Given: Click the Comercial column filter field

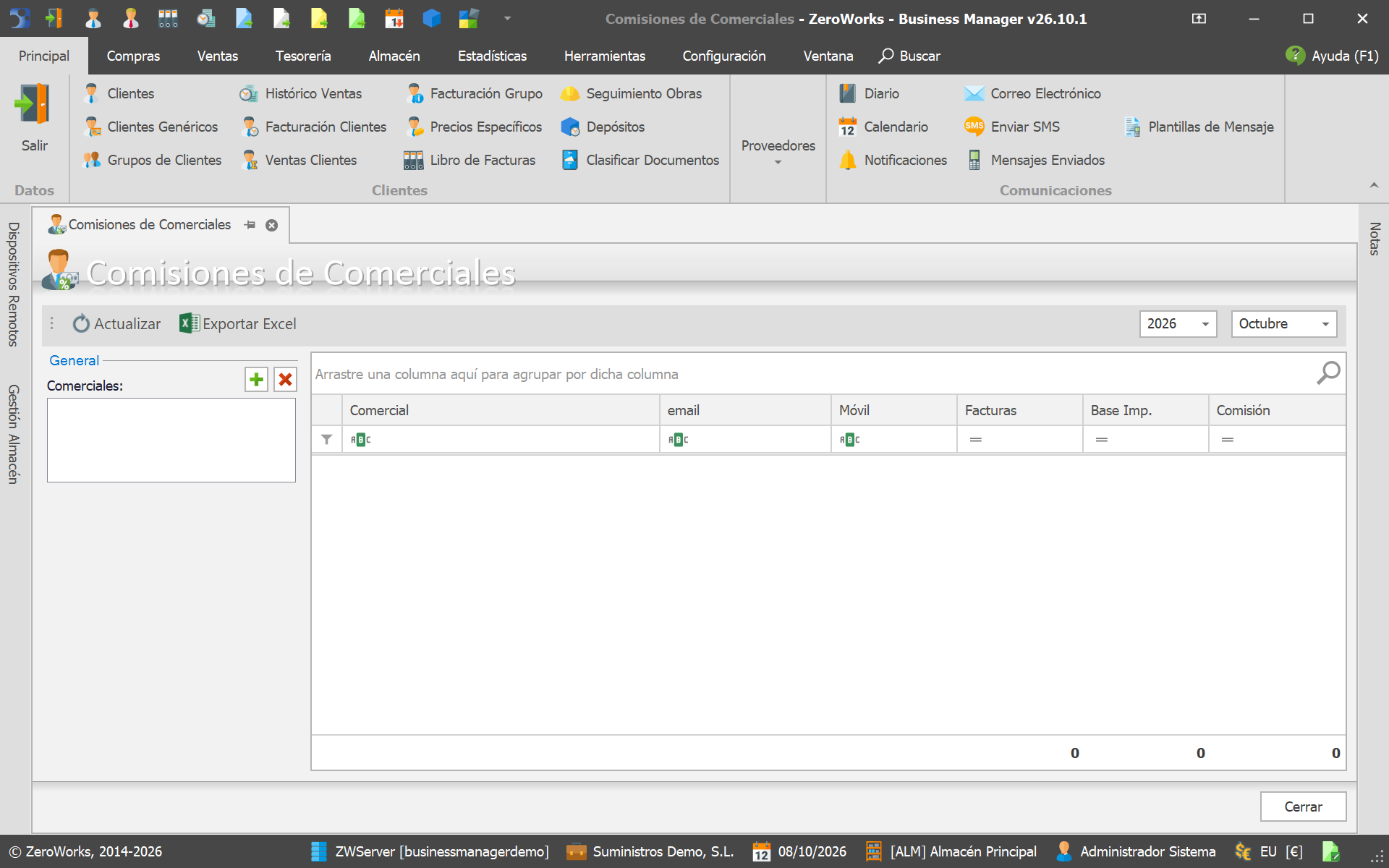Looking at the screenshot, I should [x=501, y=439].
